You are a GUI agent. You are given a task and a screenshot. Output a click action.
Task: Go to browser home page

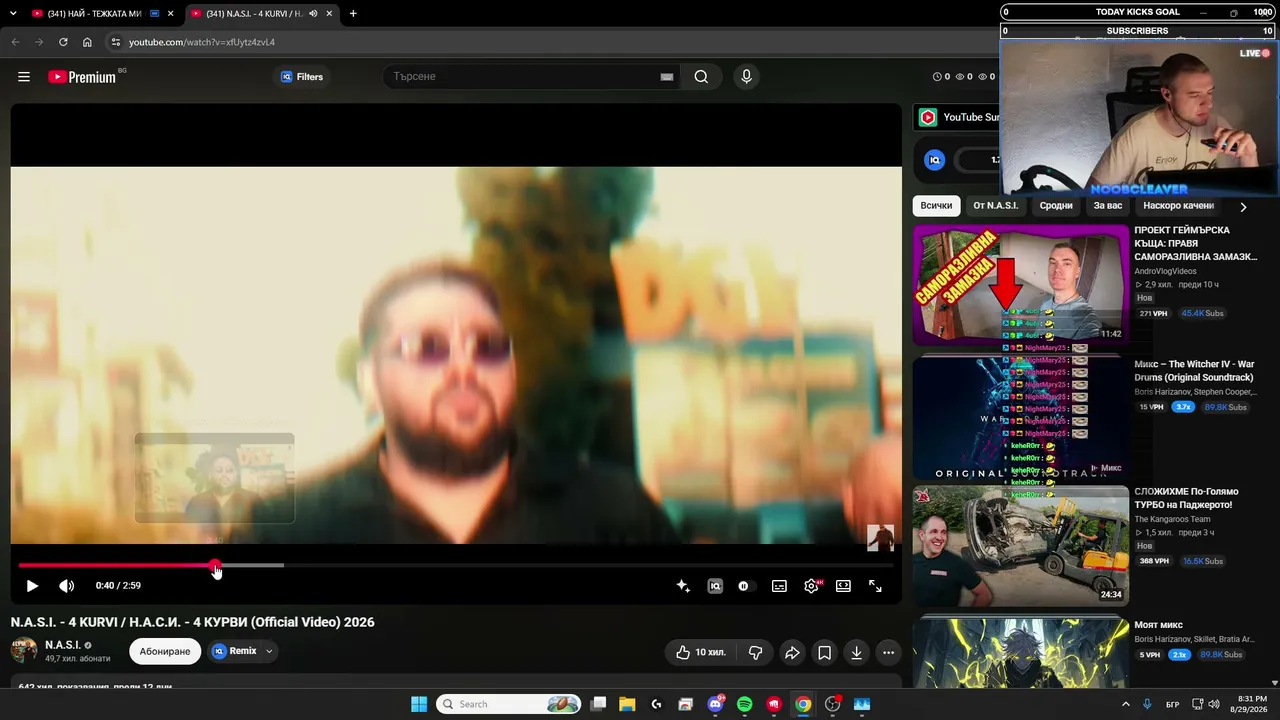pyautogui.click(x=87, y=42)
